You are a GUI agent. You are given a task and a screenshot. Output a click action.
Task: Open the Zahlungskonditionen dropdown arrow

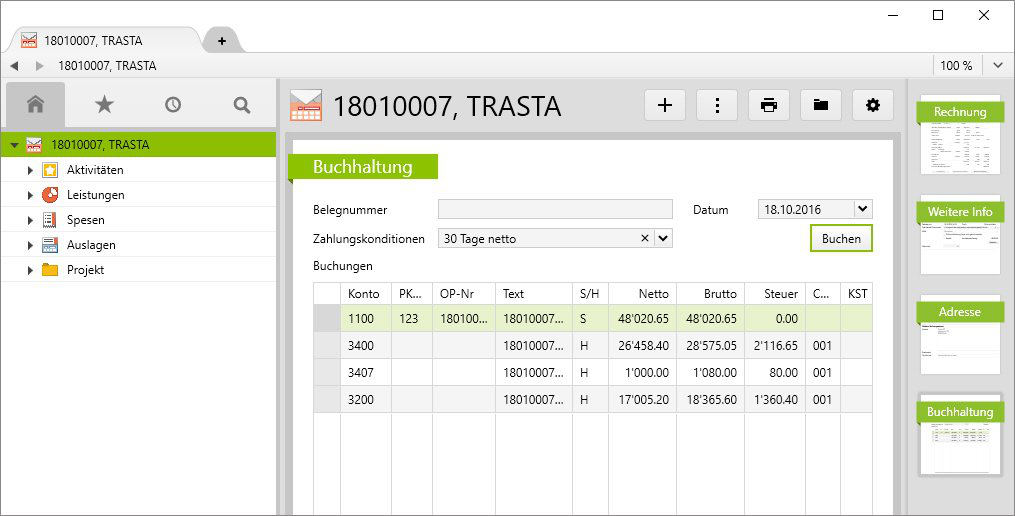click(x=664, y=238)
